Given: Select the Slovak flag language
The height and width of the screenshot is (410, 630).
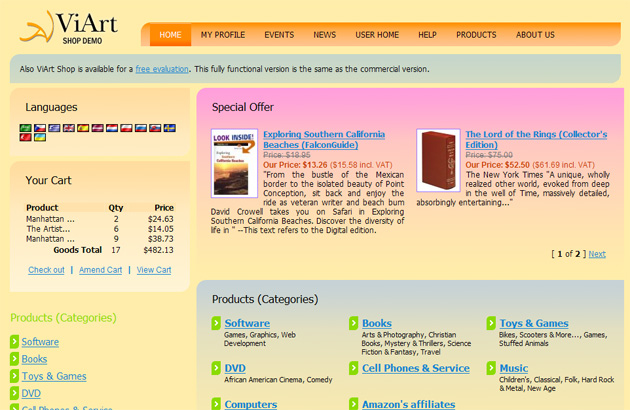Looking at the screenshot, I should point(155,128).
